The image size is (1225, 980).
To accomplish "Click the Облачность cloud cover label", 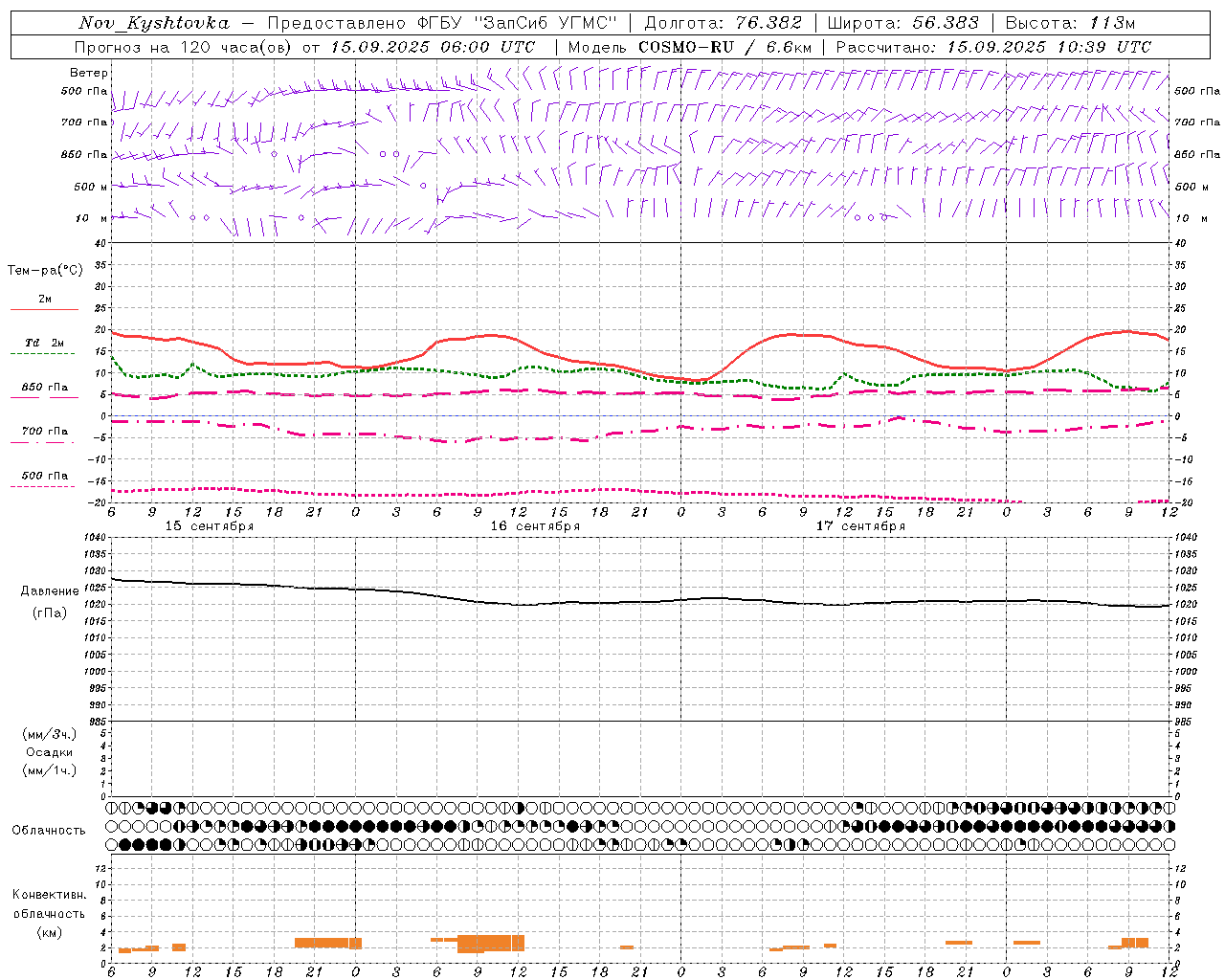I will (x=49, y=831).
